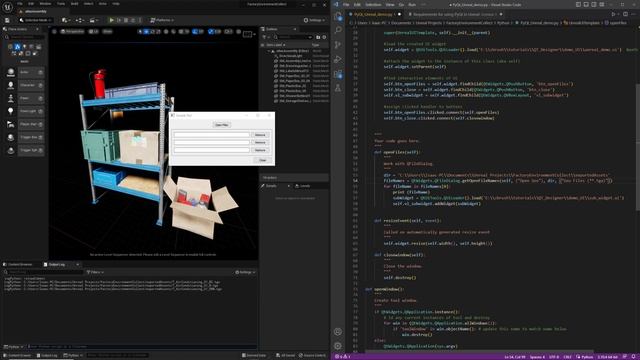Toggle viewport grid snapping

181,31
